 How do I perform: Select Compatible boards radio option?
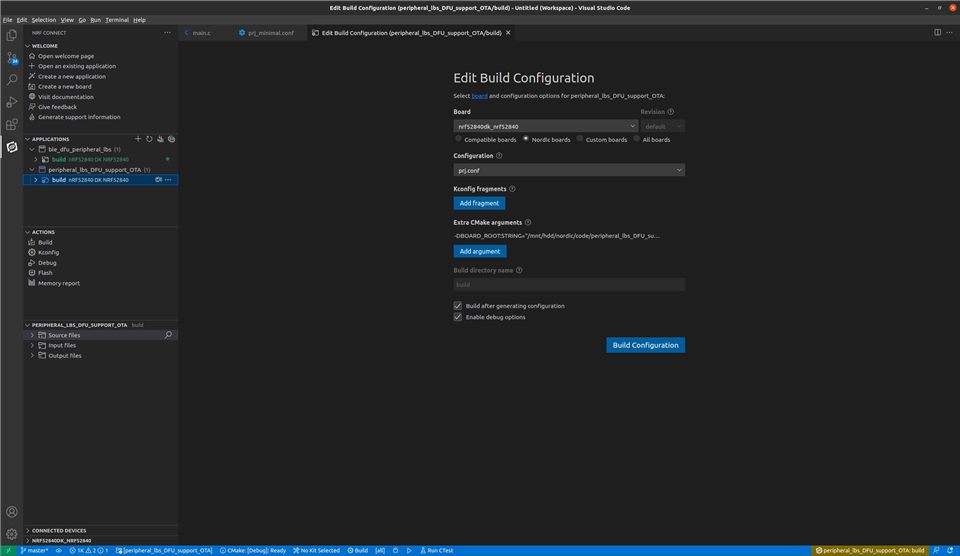[458, 139]
